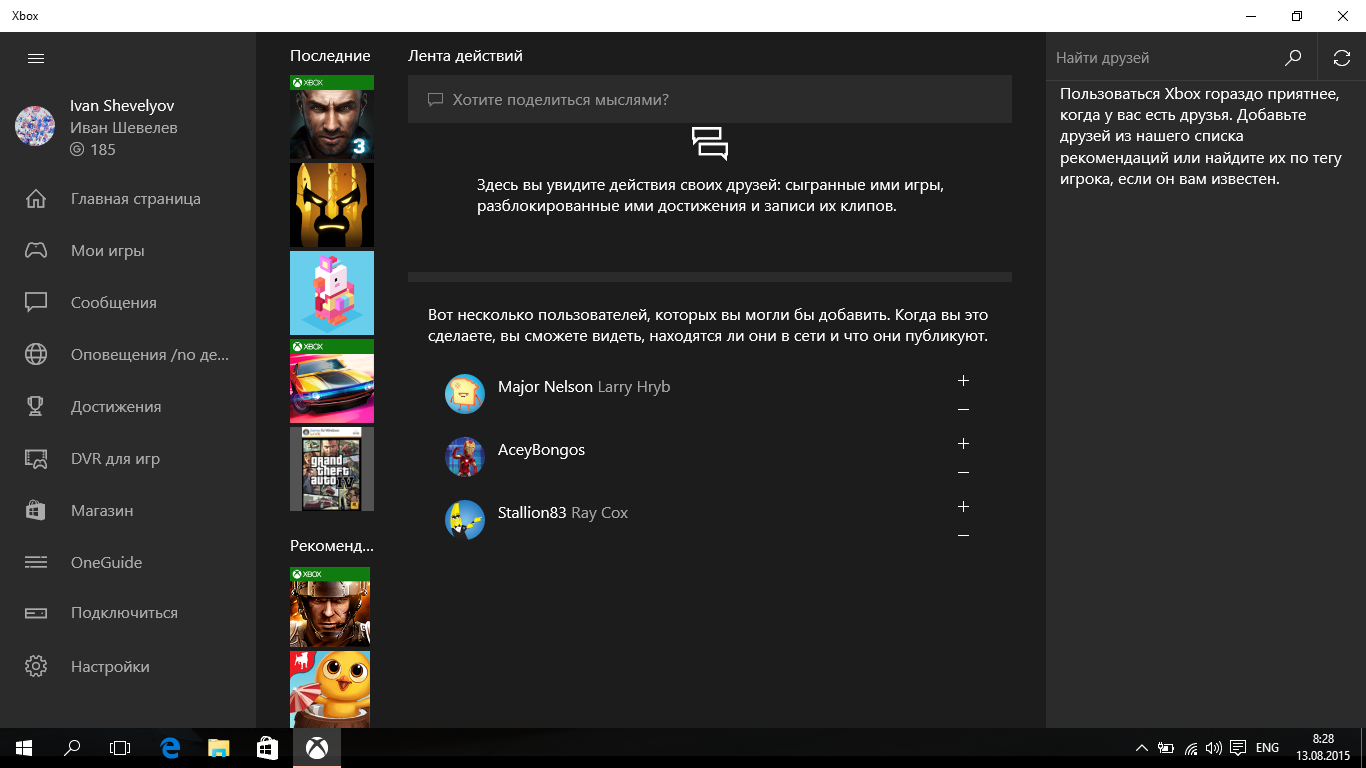This screenshot has height=768, width=1366.
Task: Open the taskbar volume speaker icon
Action: pyautogui.click(x=1214, y=748)
